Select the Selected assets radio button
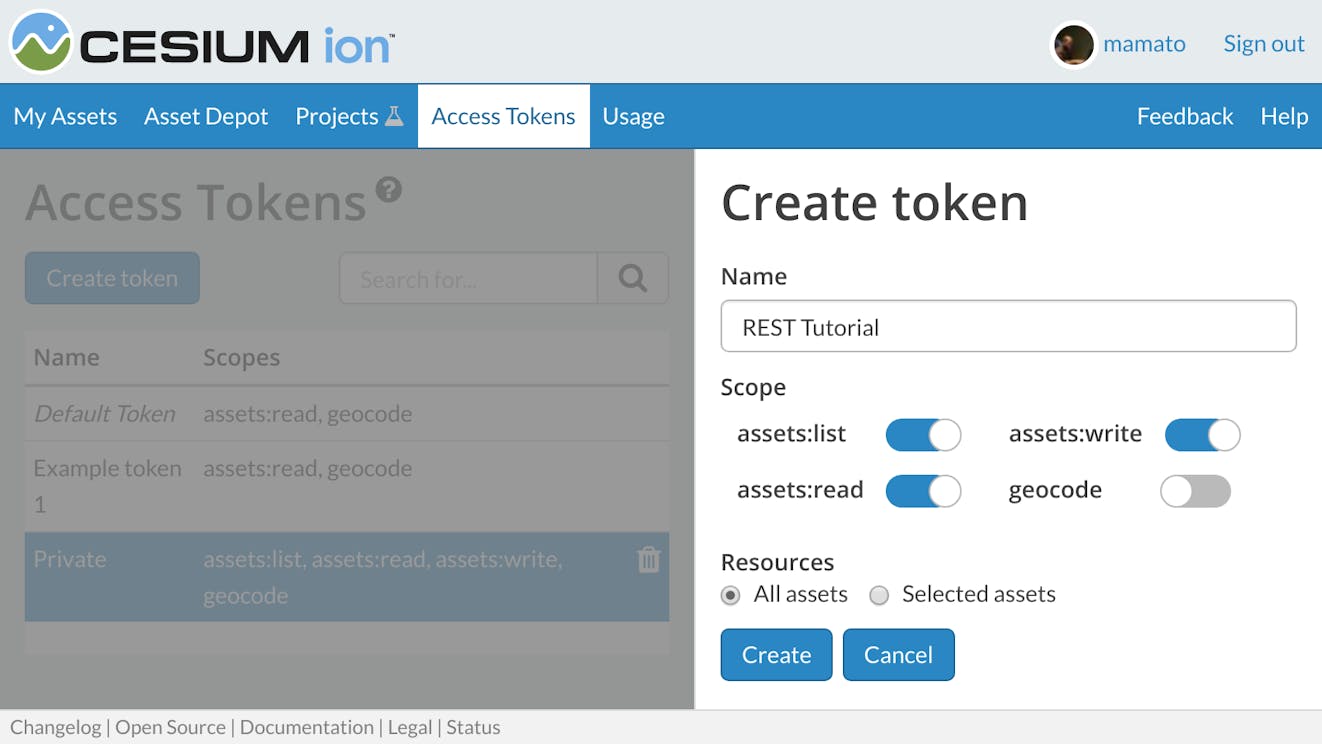1322x744 pixels. click(x=879, y=595)
